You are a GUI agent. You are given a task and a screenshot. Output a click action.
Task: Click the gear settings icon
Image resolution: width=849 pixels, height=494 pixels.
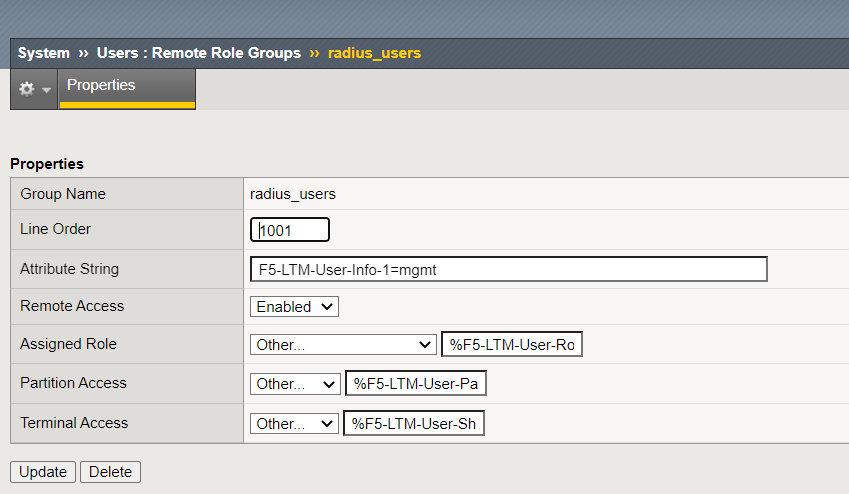[x=27, y=89]
